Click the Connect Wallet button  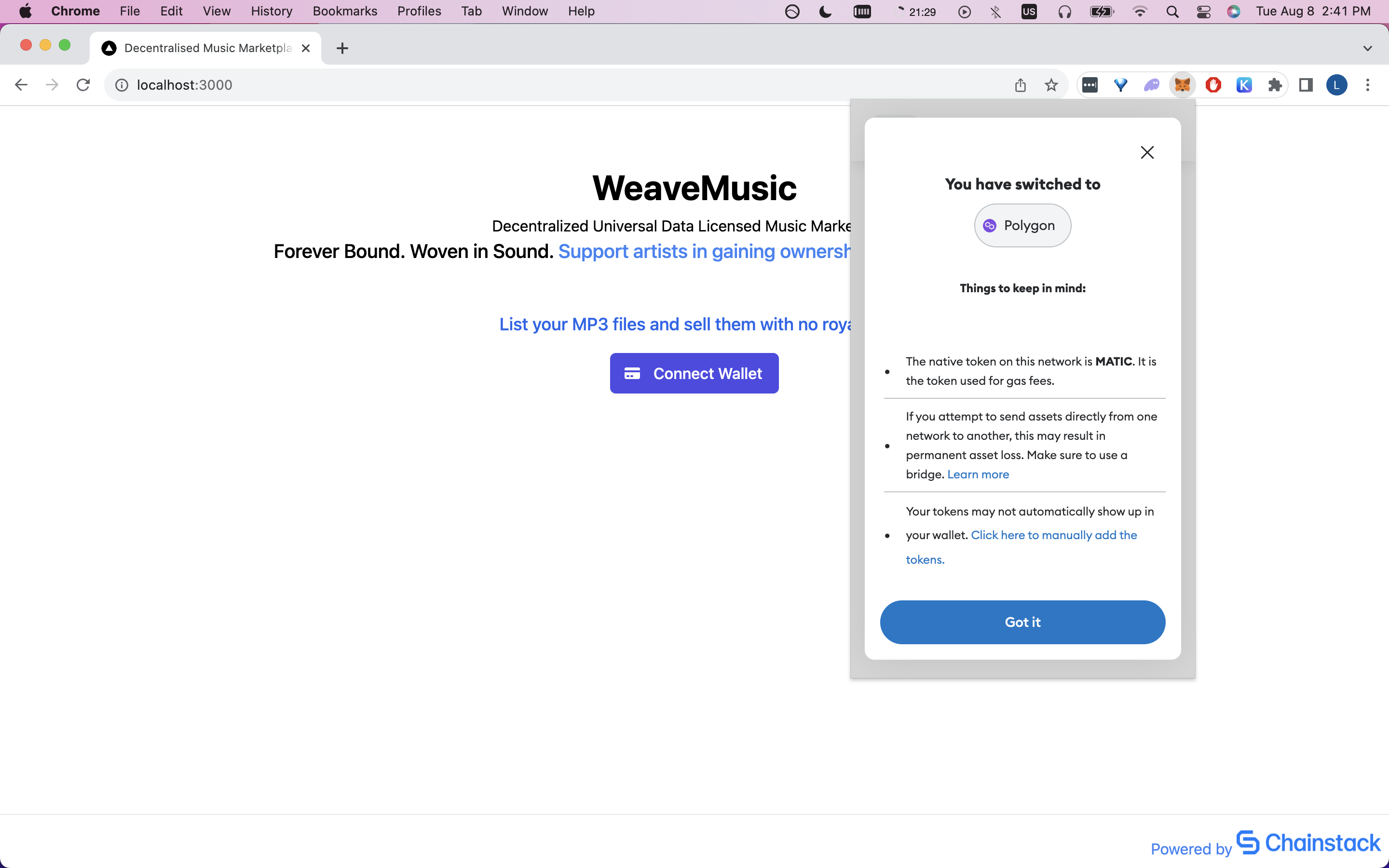point(694,373)
